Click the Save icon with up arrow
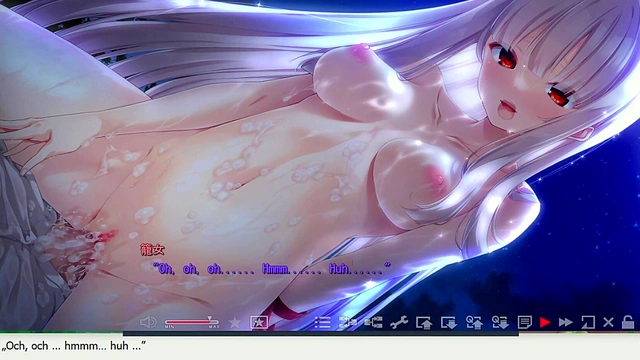Screen dimensions: 640x360 [x=424, y=322]
